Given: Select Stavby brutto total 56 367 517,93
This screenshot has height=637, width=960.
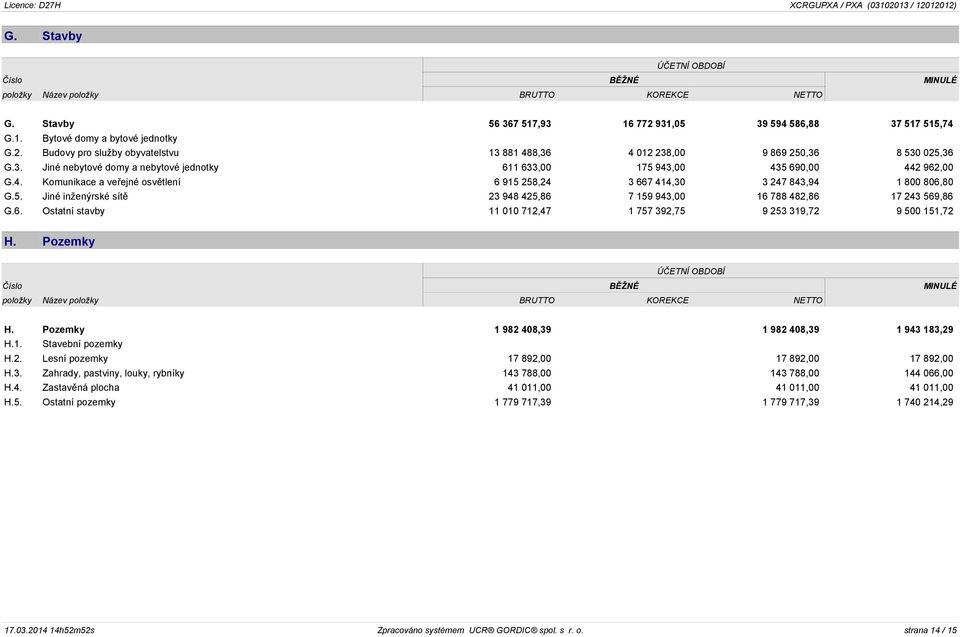Looking at the screenshot, I should coord(520,124).
